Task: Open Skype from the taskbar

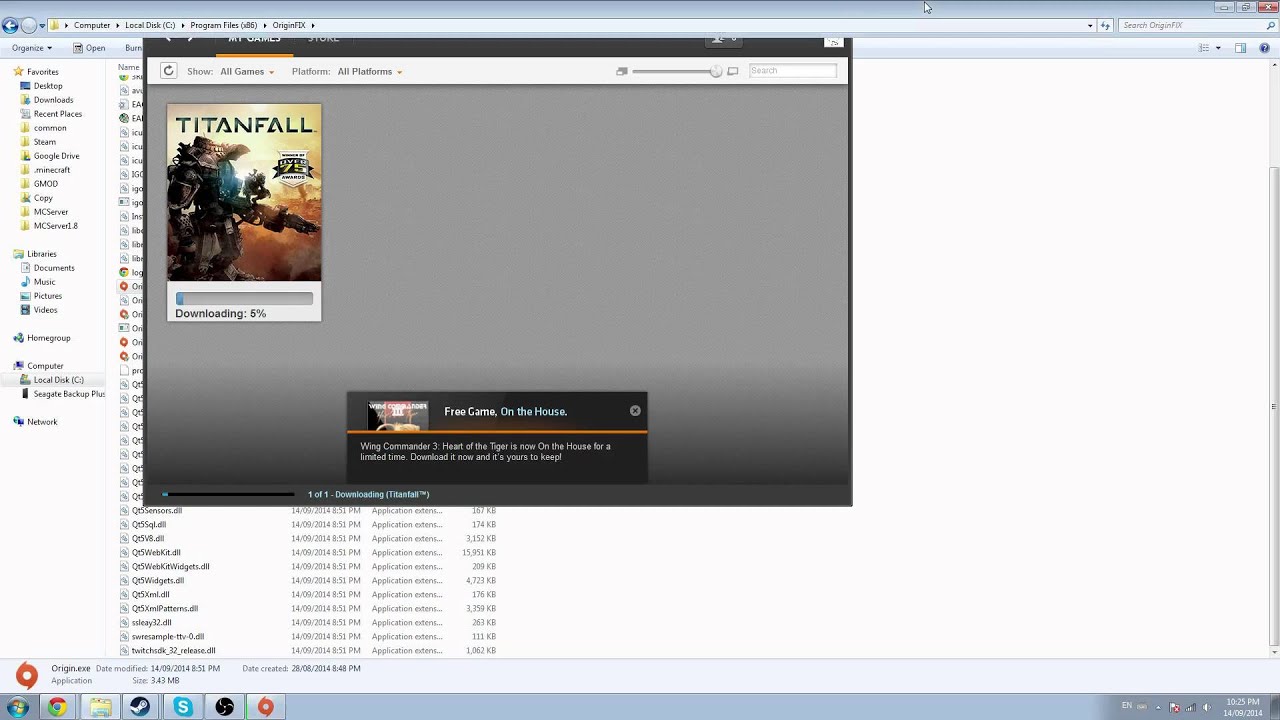Action: 182,707
